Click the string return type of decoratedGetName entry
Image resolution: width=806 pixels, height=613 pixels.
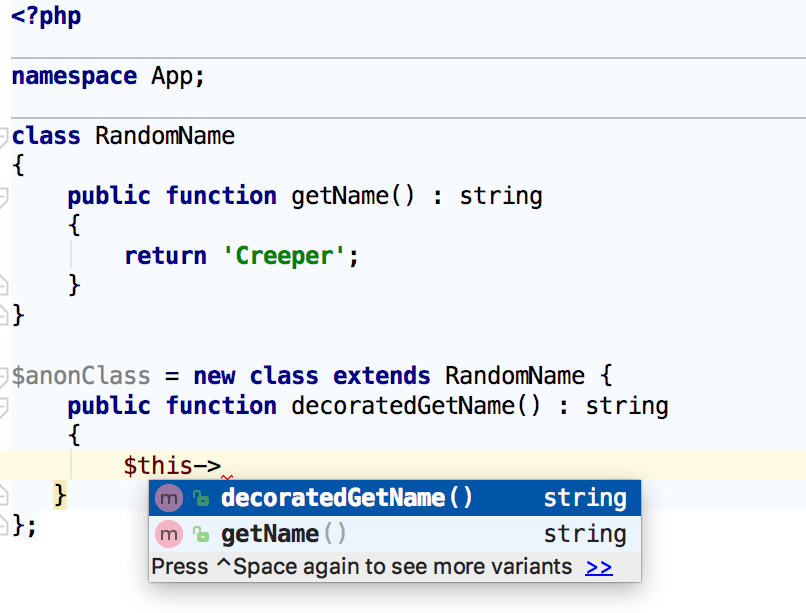pyautogui.click(x=585, y=497)
